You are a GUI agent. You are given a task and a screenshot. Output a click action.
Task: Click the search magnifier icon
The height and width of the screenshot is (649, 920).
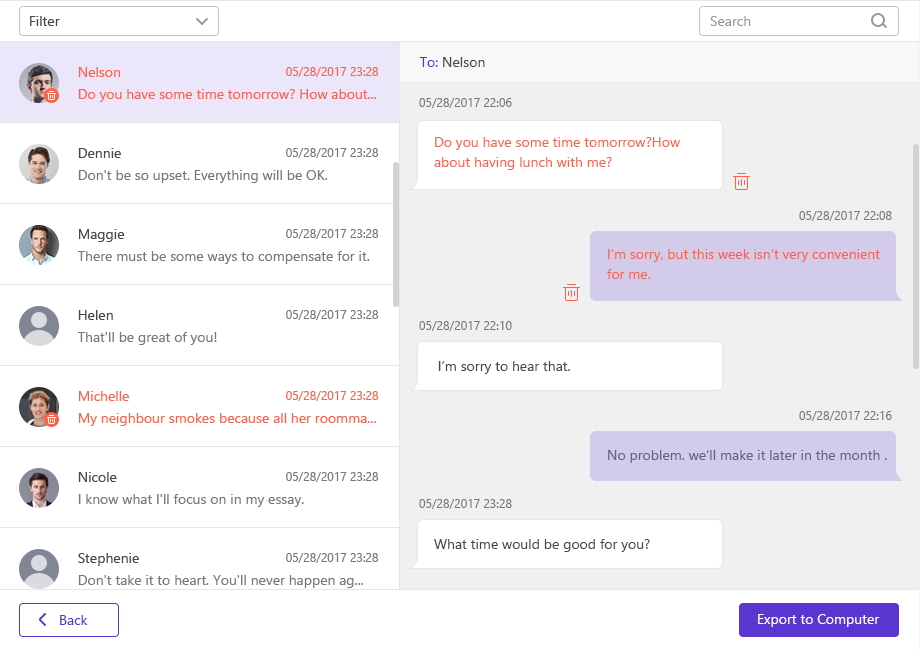879,21
